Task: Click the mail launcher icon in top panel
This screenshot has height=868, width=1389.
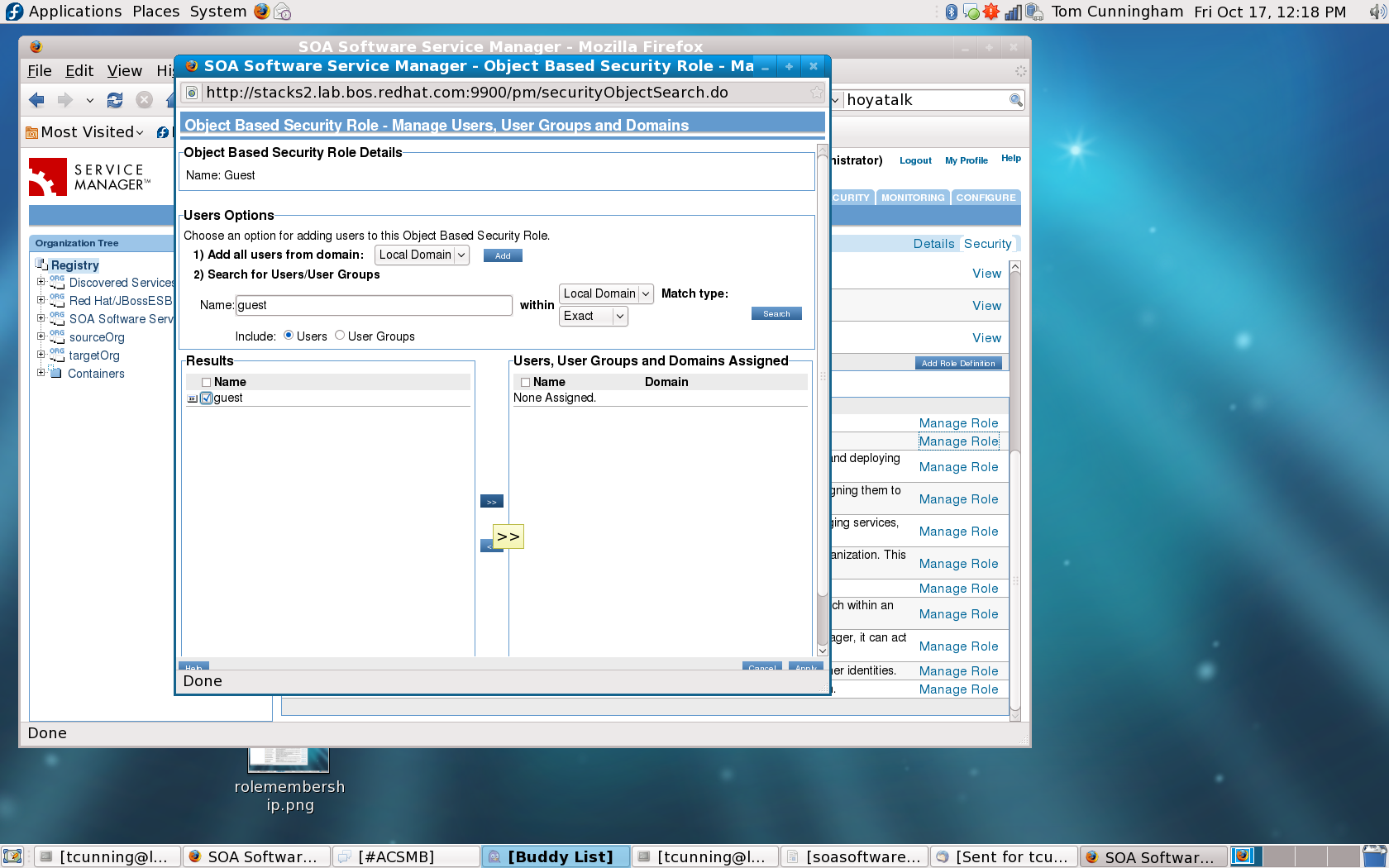Action: (283, 12)
